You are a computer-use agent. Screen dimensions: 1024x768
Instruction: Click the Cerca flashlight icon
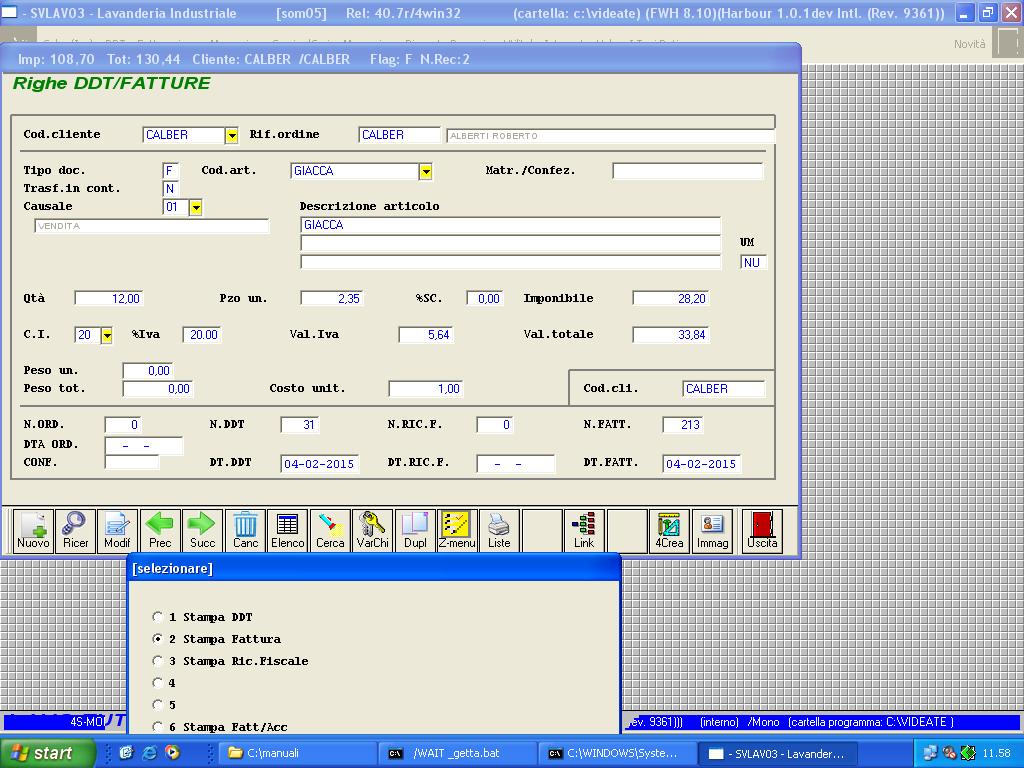click(330, 531)
